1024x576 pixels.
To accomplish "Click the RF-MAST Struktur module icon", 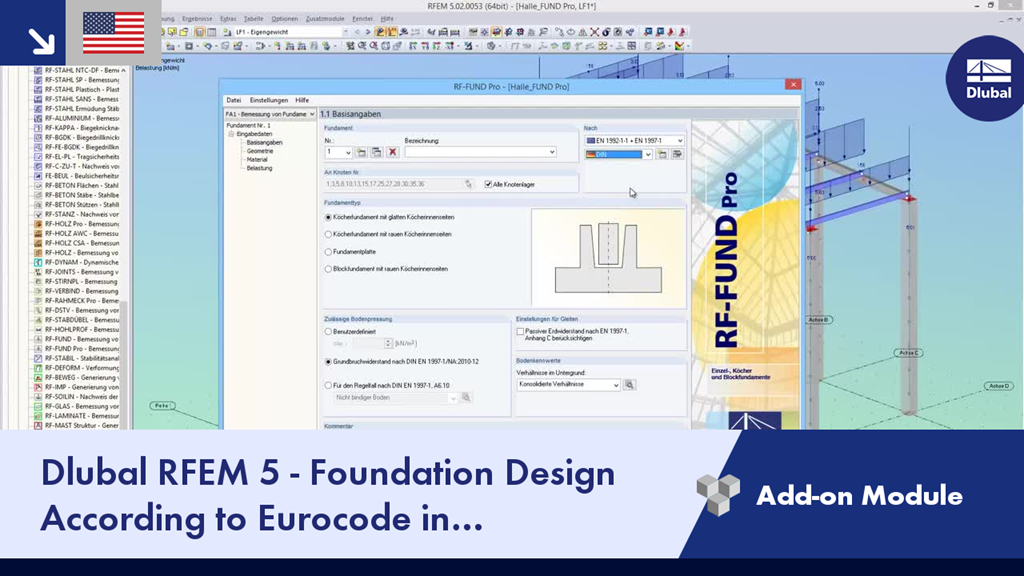I will [38, 425].
